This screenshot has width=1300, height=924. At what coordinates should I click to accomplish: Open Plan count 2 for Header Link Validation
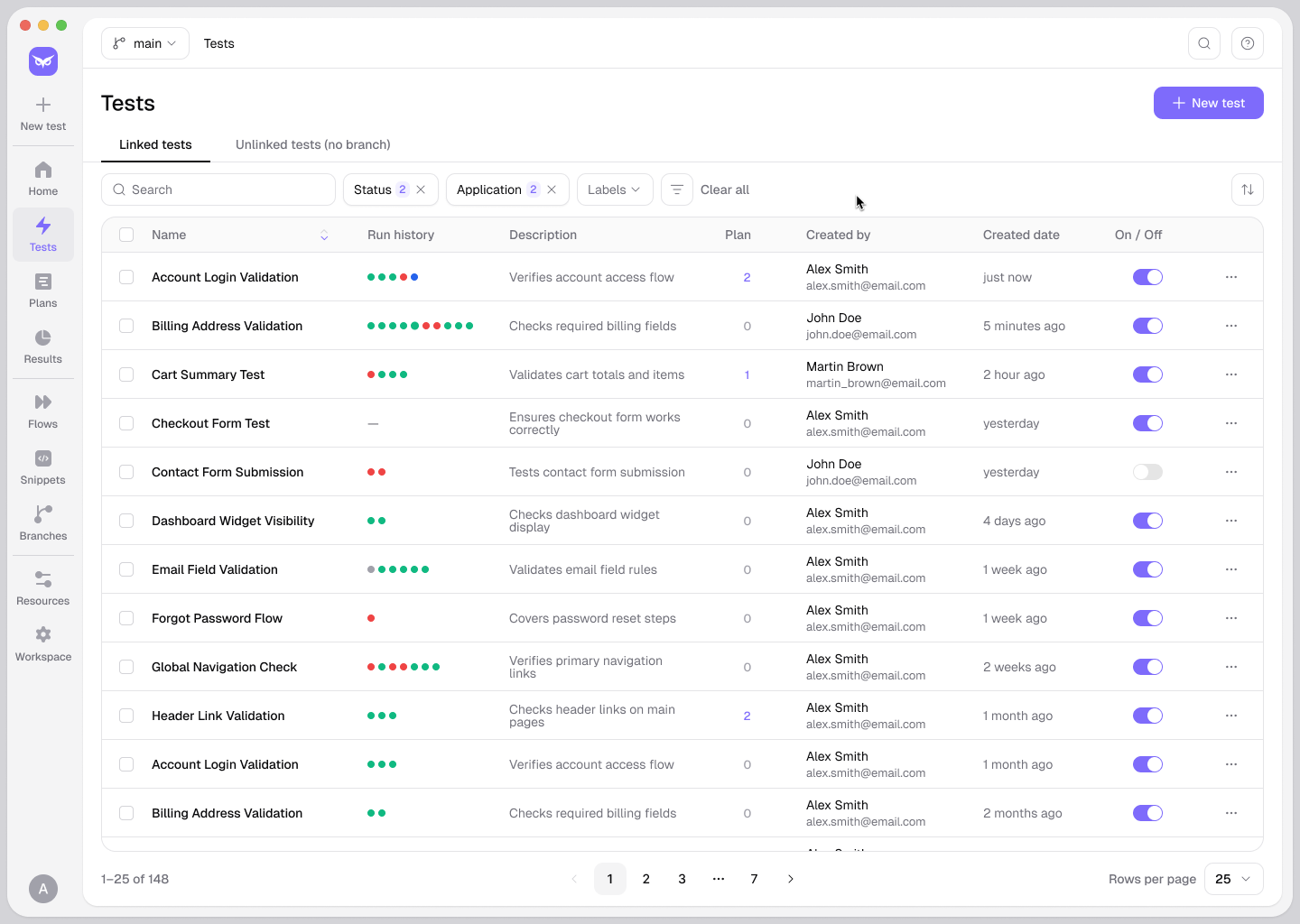click(747, 716)
